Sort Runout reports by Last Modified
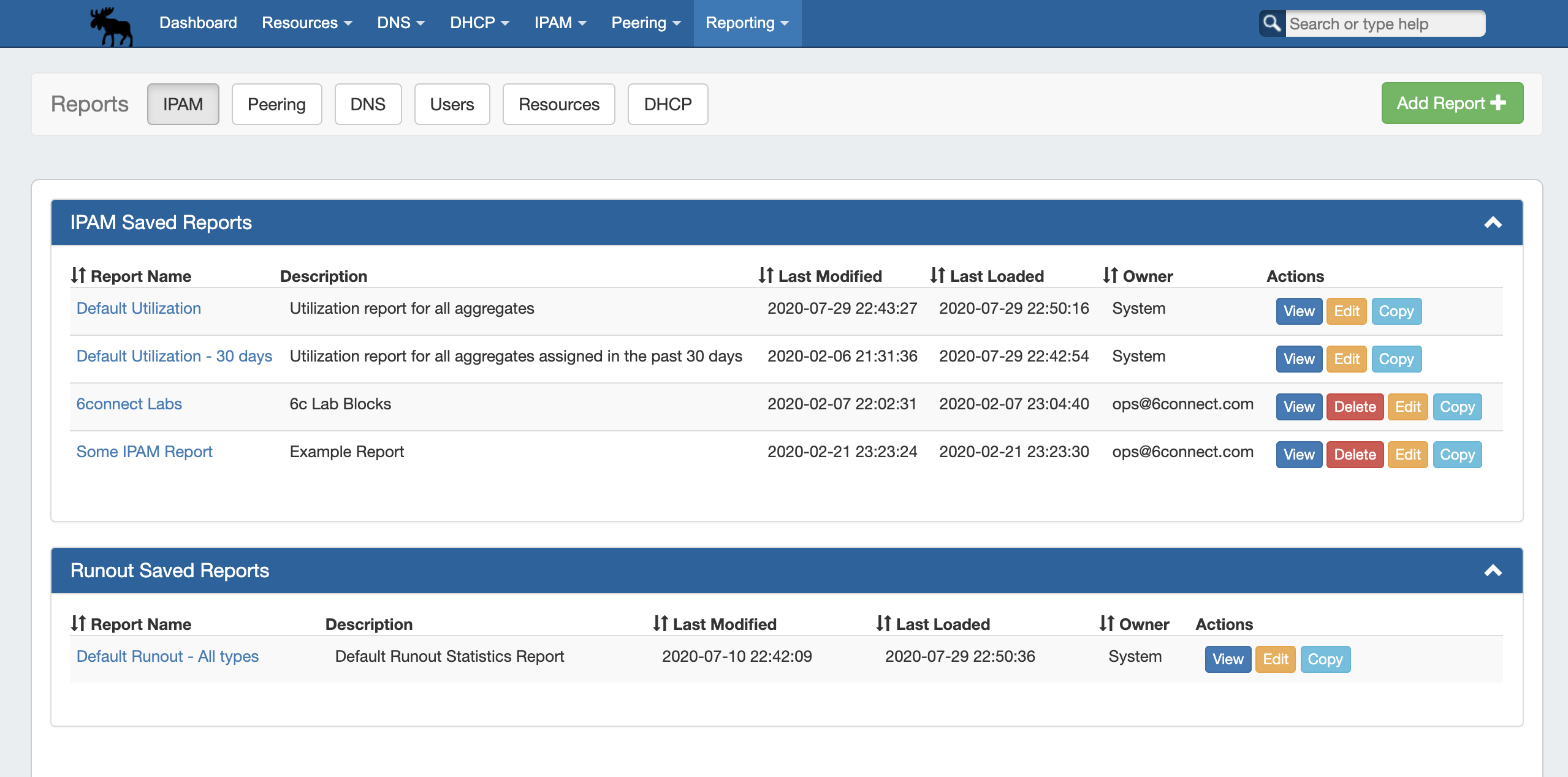This screenshot has height=777, width=1568. tap(715, 624)
